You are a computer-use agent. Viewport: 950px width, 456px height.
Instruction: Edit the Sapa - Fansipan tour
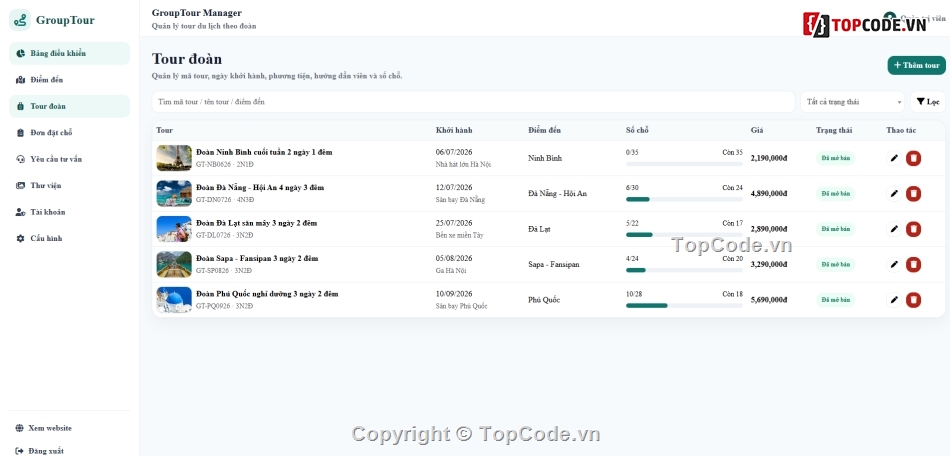(894, 265)
